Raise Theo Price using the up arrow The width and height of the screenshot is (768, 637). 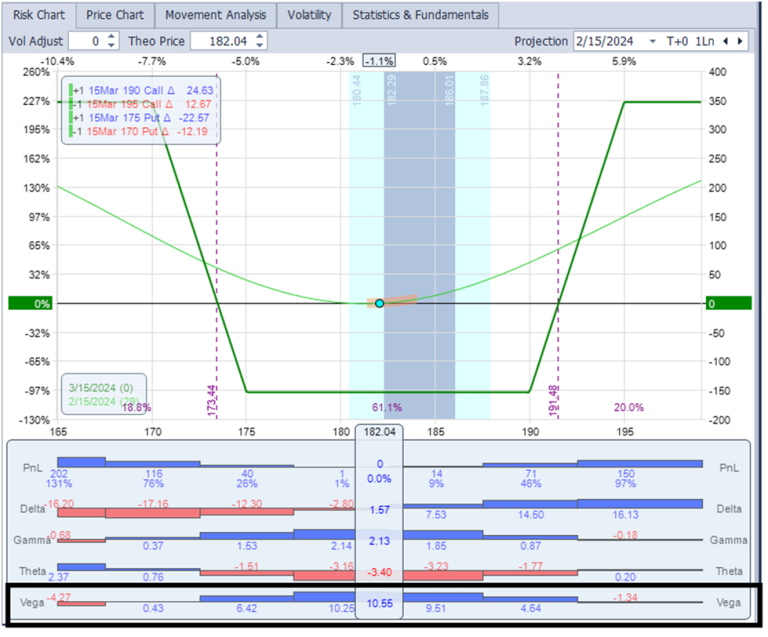coord(260,36)
